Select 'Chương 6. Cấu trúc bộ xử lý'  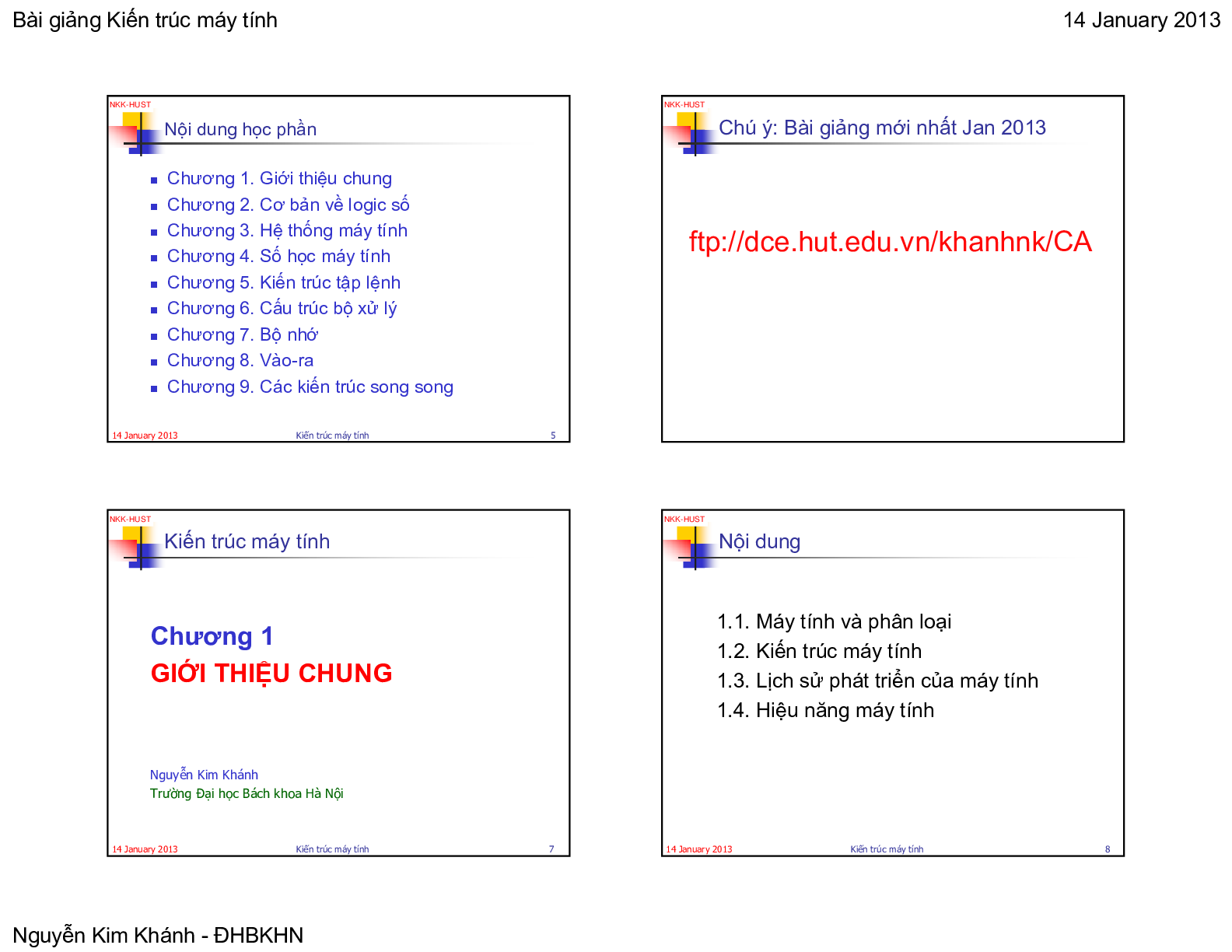point(282,309)
